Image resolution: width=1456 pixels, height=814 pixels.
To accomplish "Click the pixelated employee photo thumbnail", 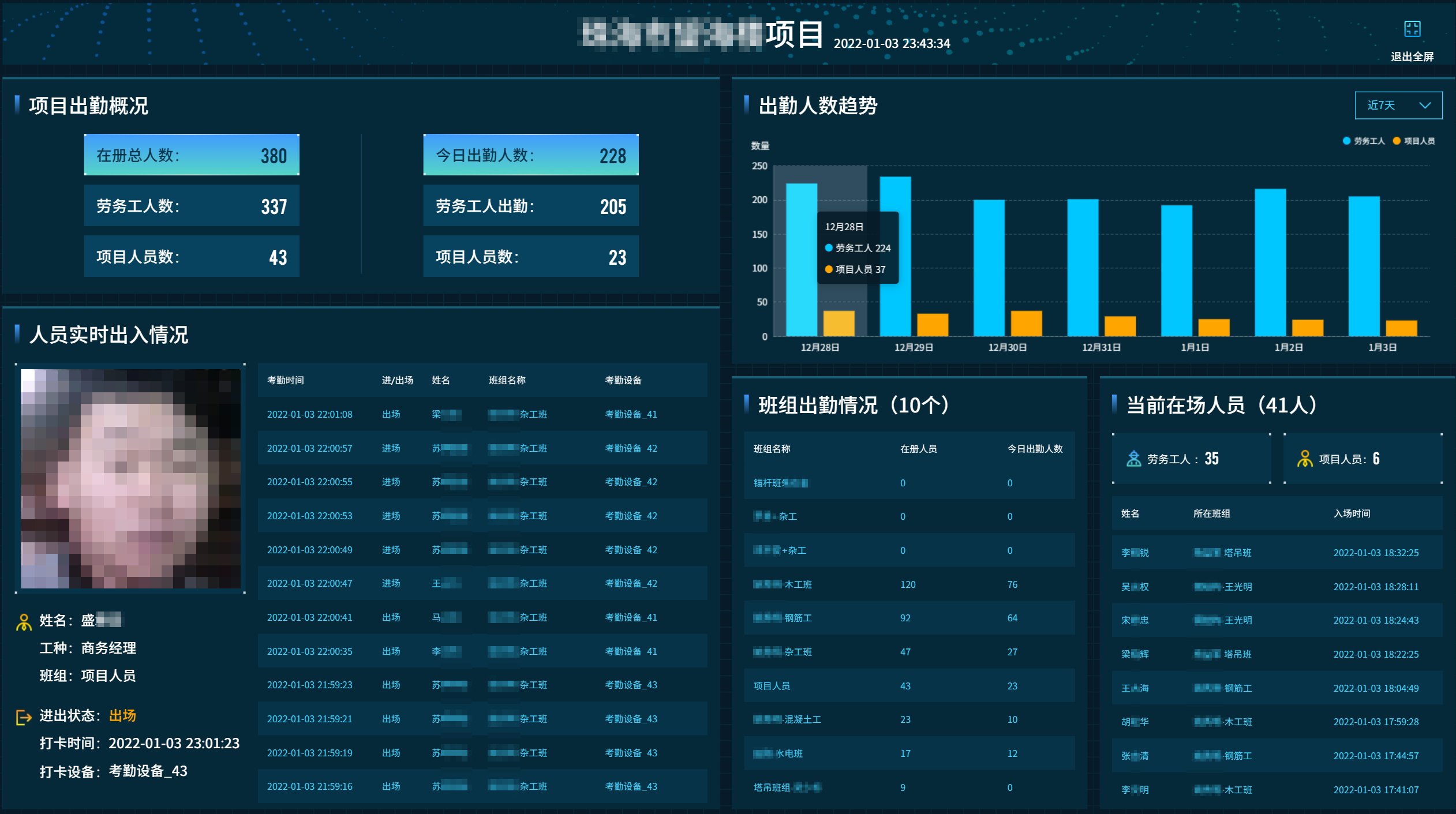I will 130,478.
